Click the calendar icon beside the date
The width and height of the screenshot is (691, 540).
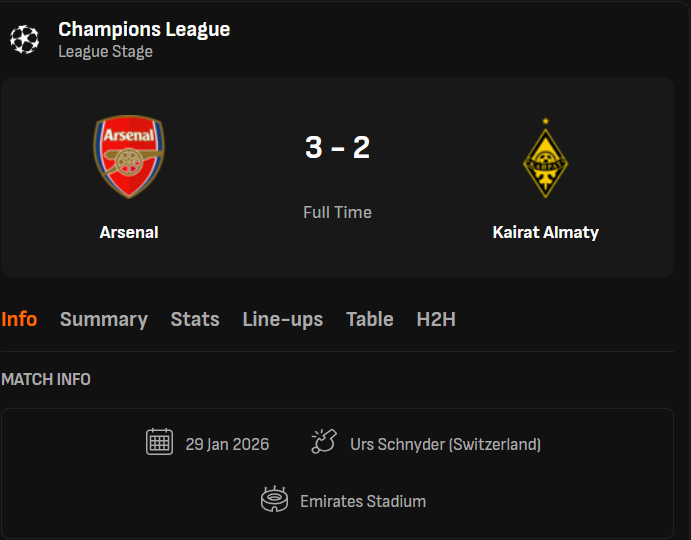159,442
